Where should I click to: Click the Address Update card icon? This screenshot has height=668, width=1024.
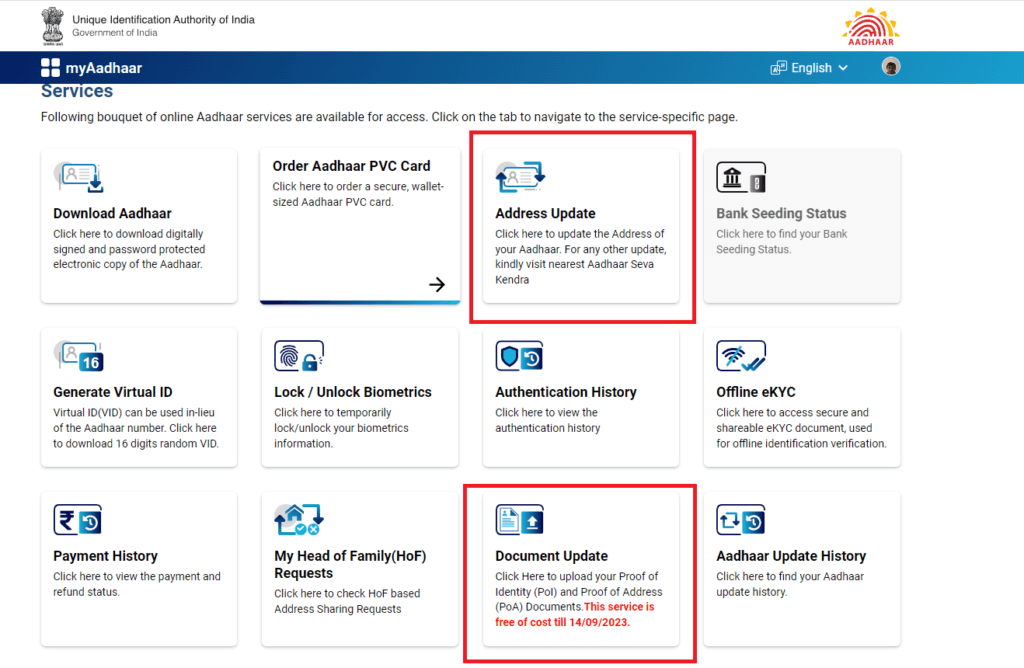pos(520,177)
